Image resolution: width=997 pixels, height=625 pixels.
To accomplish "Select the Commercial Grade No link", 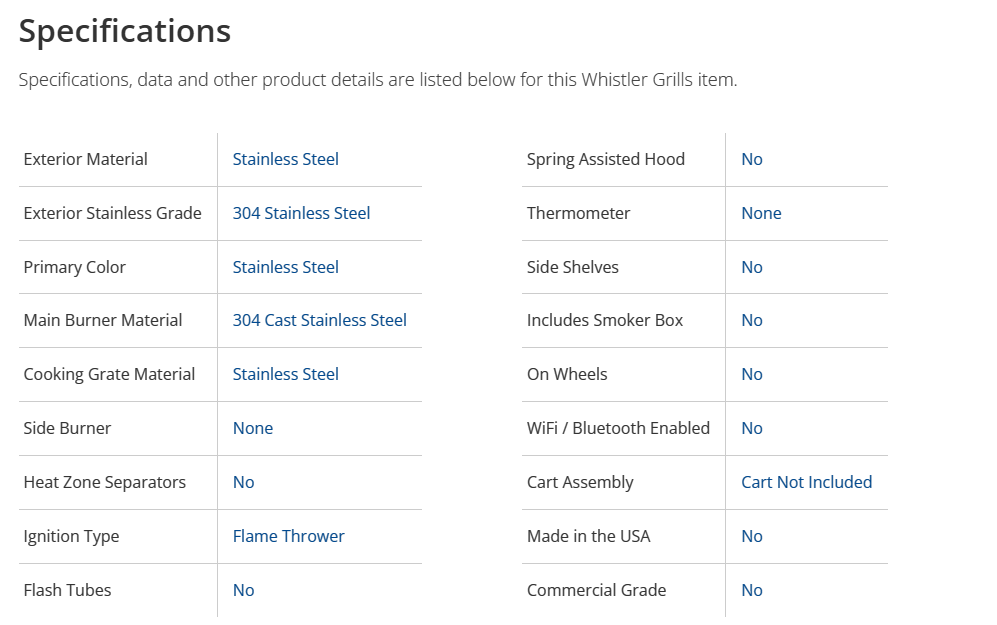I will [x=751, y=590].
